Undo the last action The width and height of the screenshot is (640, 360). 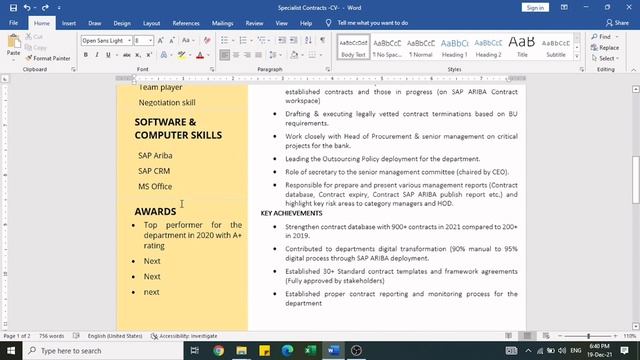[27, 7]
